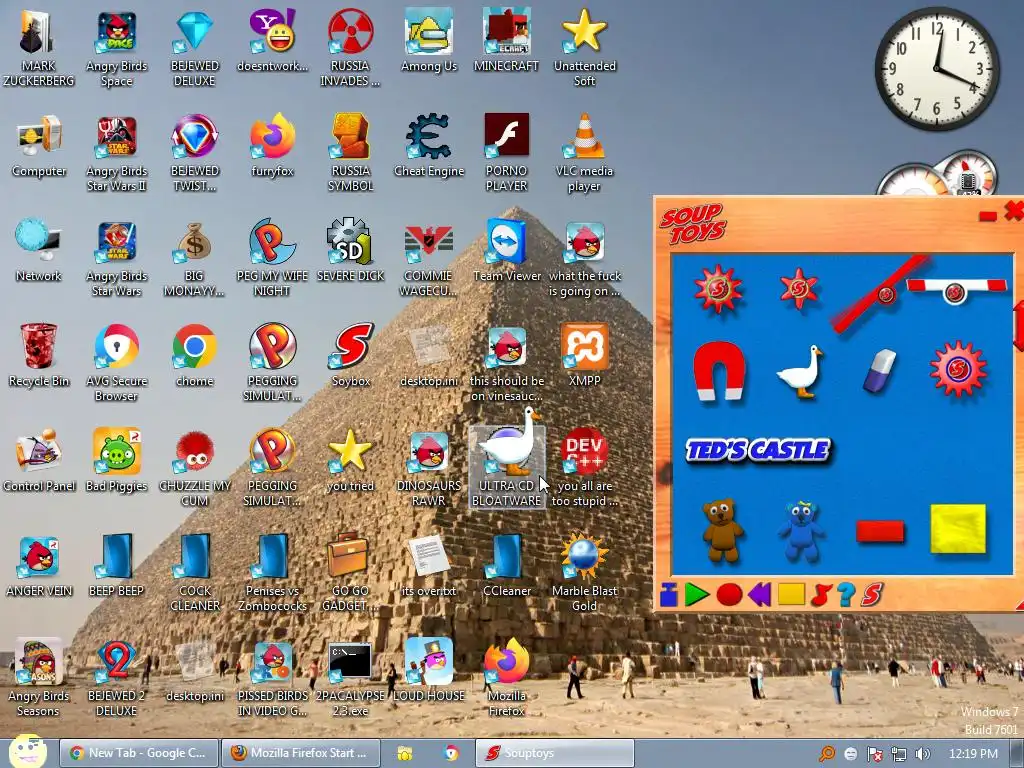
Task: Open the MINECRAFT desktop shortcut
Action: tap(506, 40)
